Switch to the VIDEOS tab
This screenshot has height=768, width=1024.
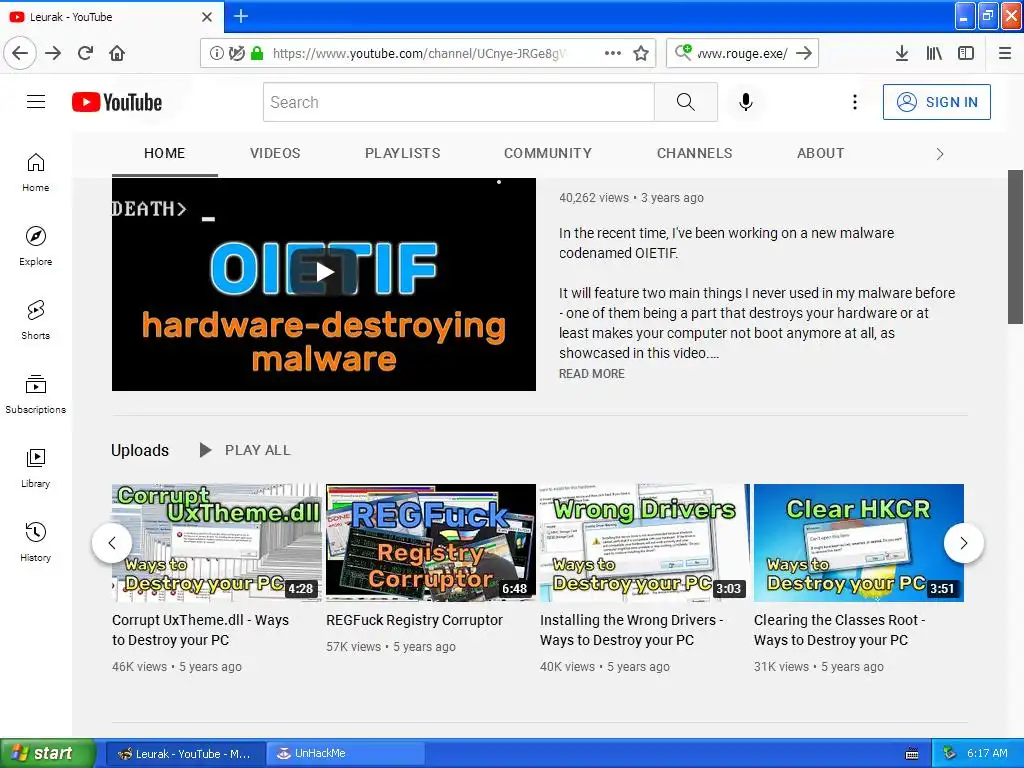click(275, 153)
